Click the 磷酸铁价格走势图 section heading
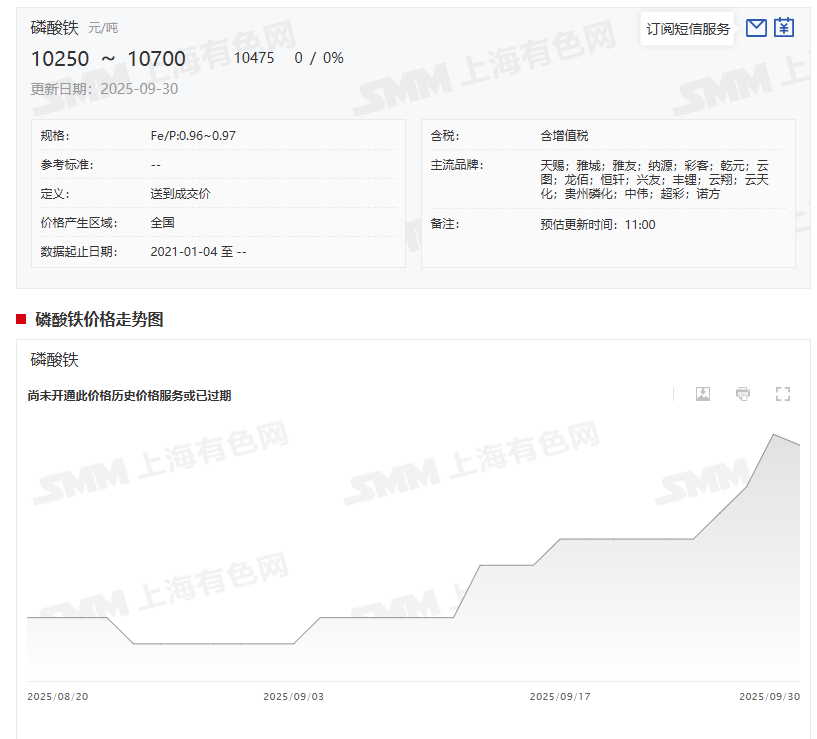817x739 pixels. (x=99, y=320)
